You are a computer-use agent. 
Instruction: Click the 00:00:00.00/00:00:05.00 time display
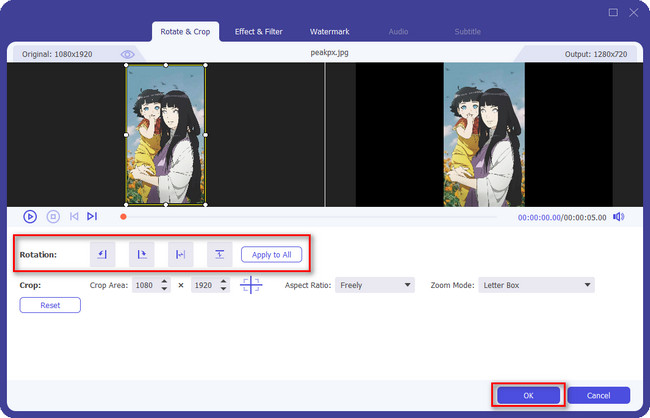point(562,217)
